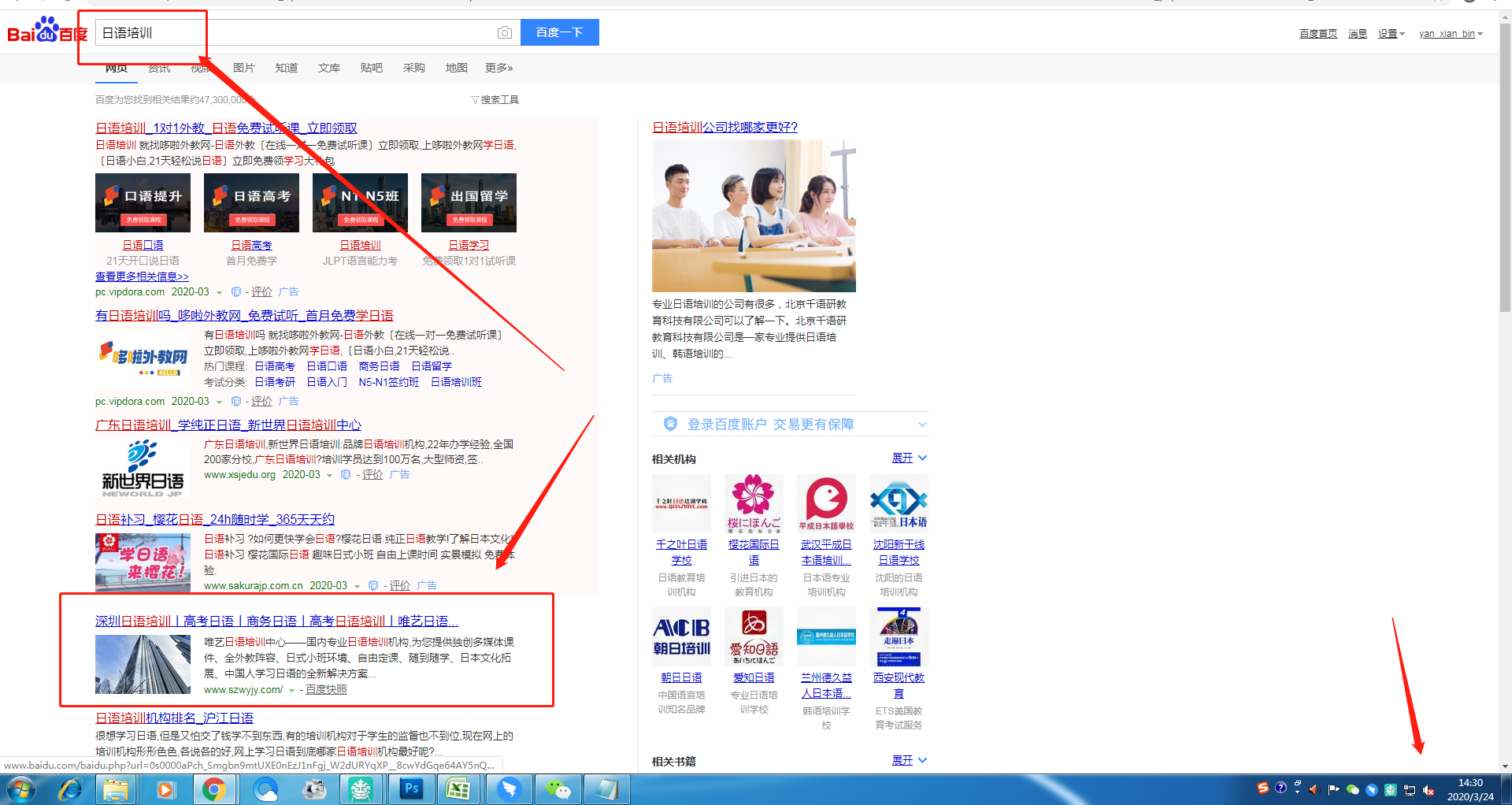This screenshot has height=805, width=1512.
Task: Click the 哆啦外教网 logo thumbnail
Action: 143,358
